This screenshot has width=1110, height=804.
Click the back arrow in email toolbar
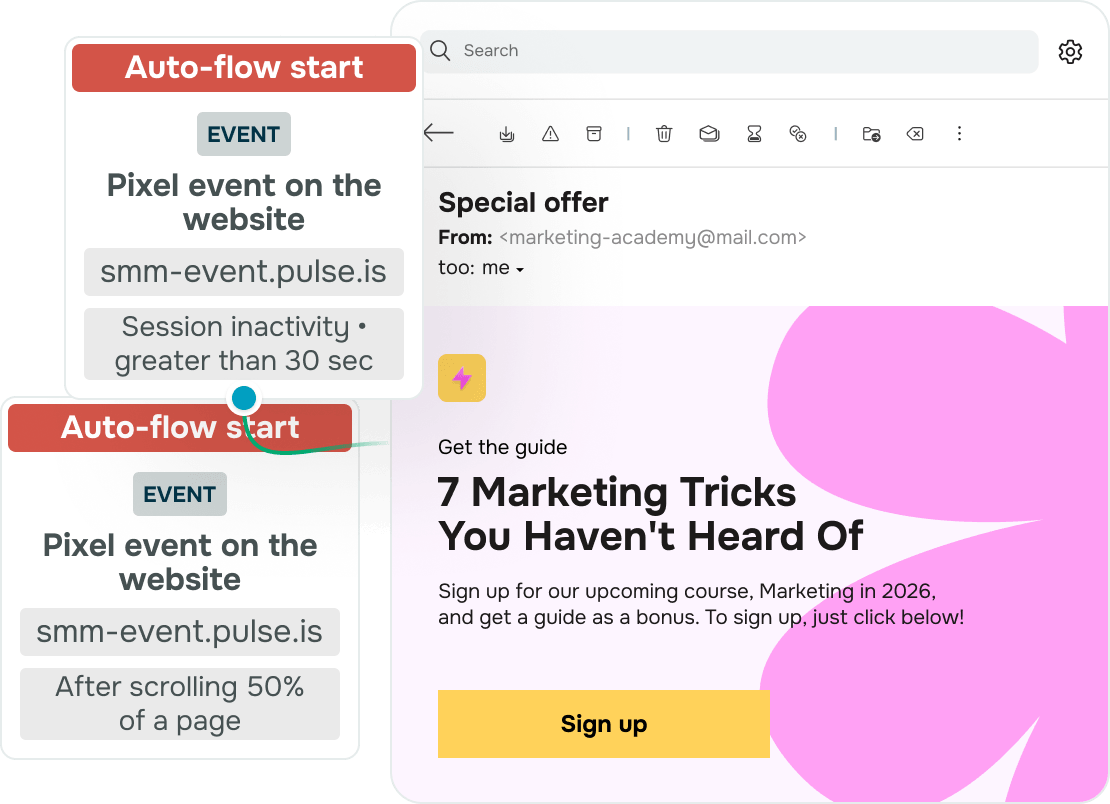coord(438,132)
